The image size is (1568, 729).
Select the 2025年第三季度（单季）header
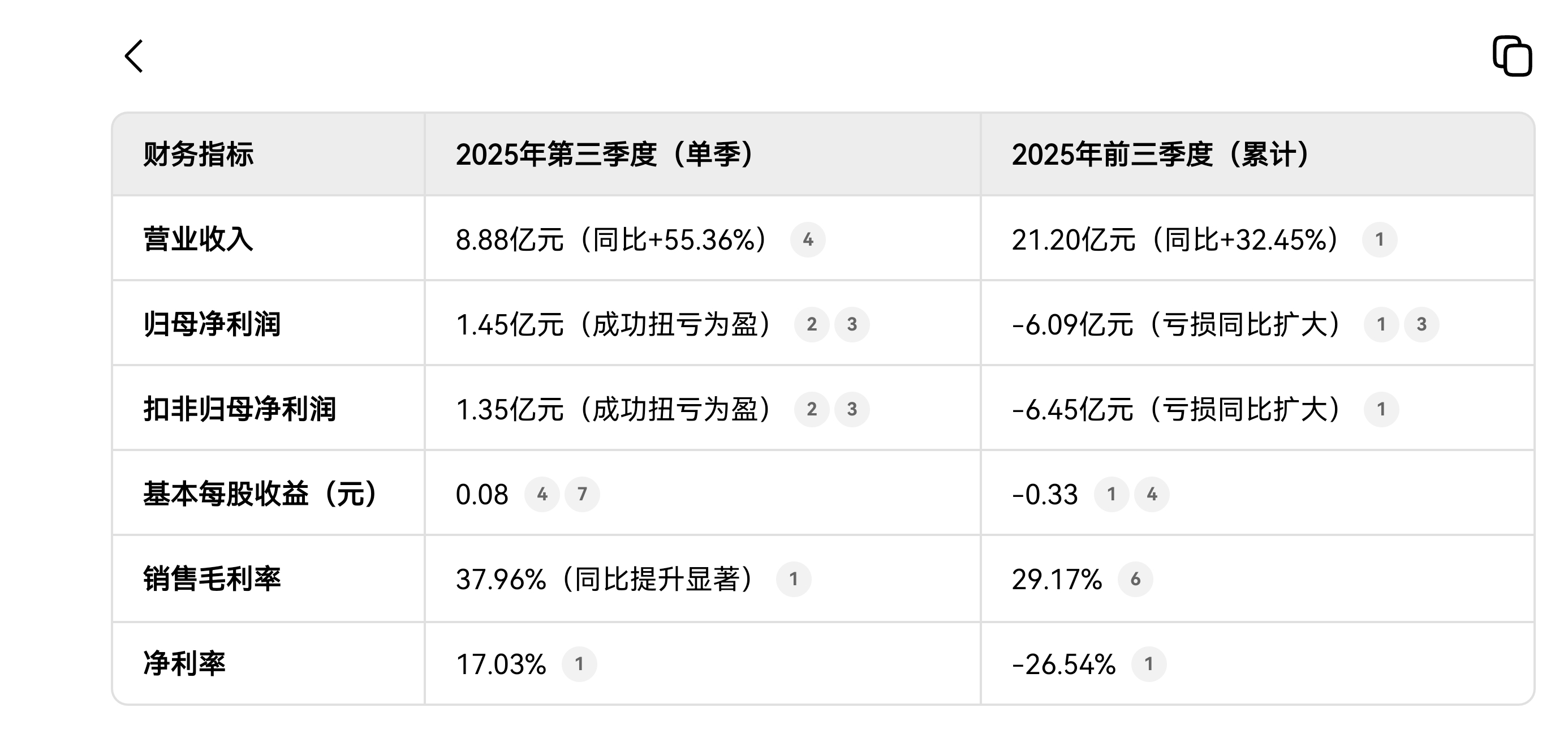605,155
